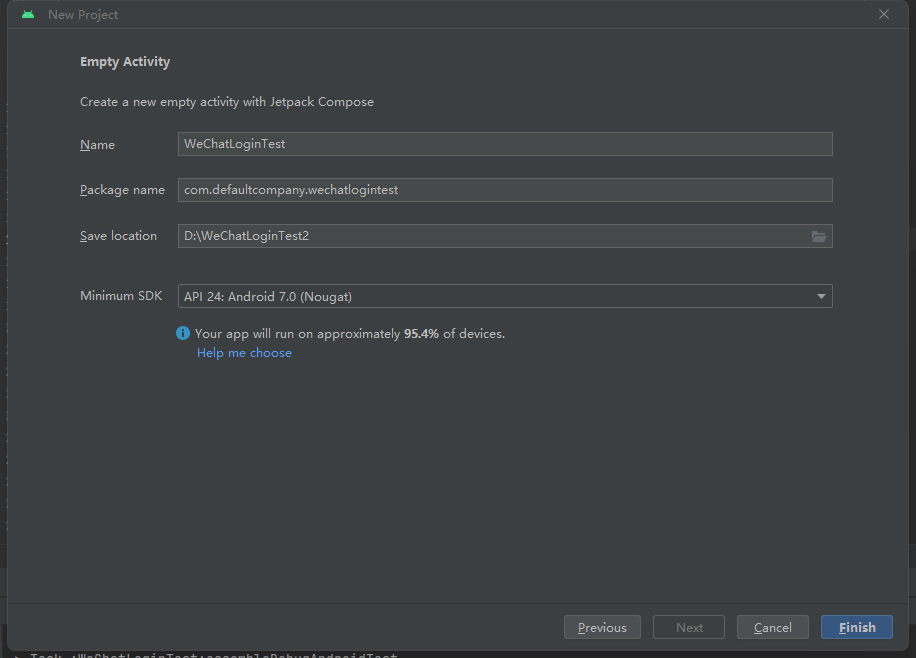Open the folder browser for Save location
The image size is (916, 658).
819,236
